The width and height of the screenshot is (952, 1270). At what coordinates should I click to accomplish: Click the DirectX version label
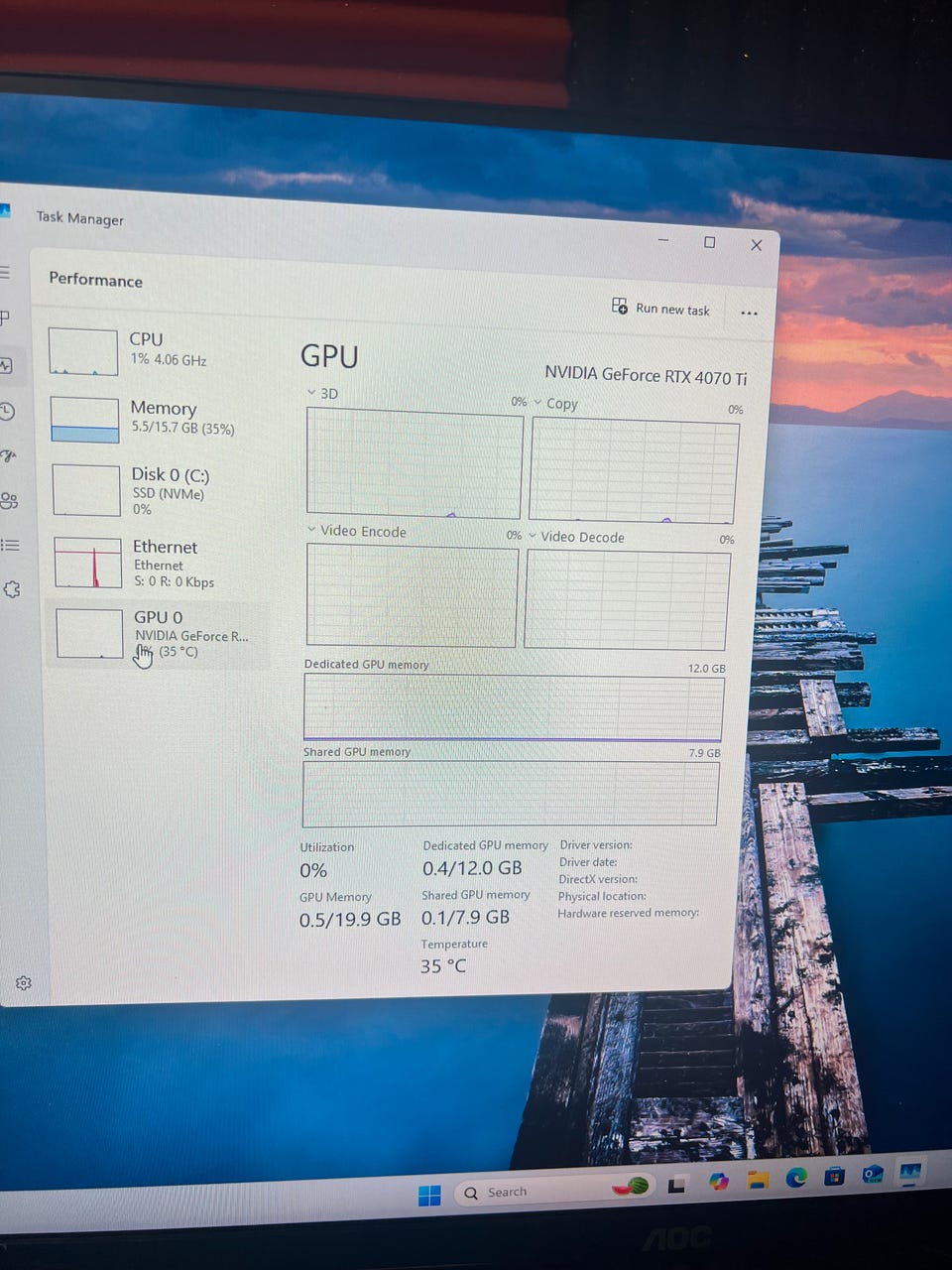[598, 879]
